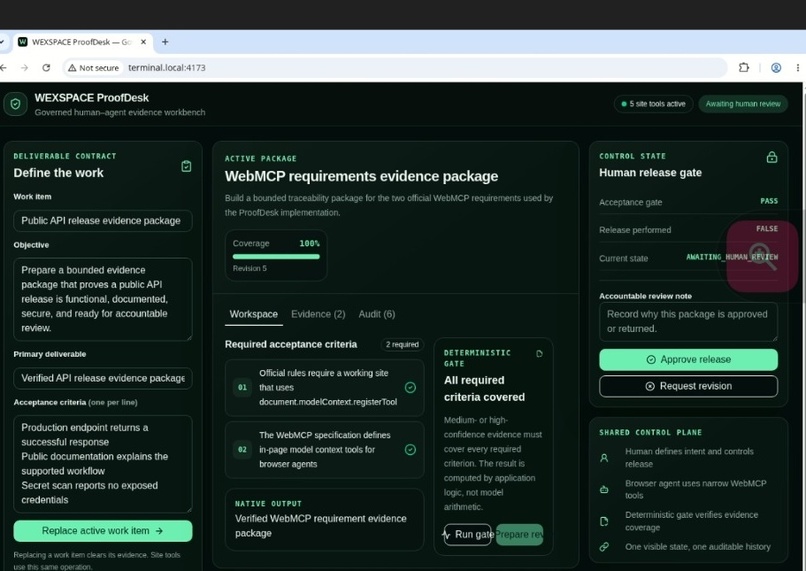This screenshot has width=806, height=571.
Task: Open the Audit (6) tab
Action: point(377,314)
